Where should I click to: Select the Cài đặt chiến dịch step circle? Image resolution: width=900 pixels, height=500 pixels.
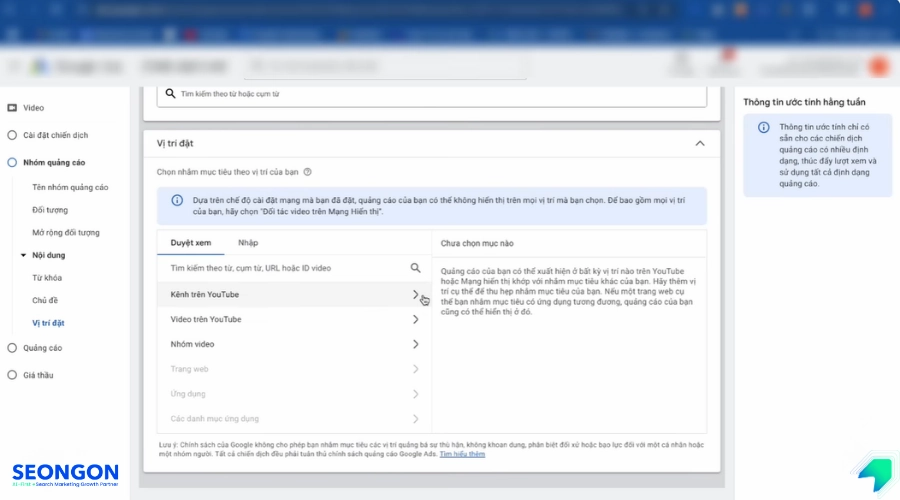click(x=12, y=135)
